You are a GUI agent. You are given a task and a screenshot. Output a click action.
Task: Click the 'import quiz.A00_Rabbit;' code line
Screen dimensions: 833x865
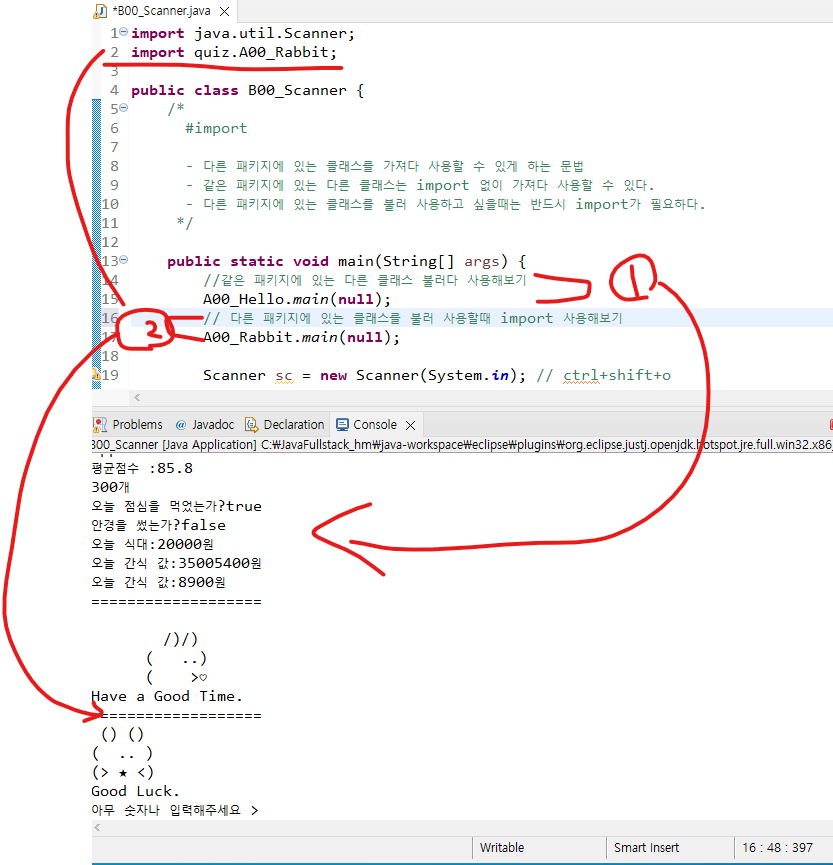[233, 52]
